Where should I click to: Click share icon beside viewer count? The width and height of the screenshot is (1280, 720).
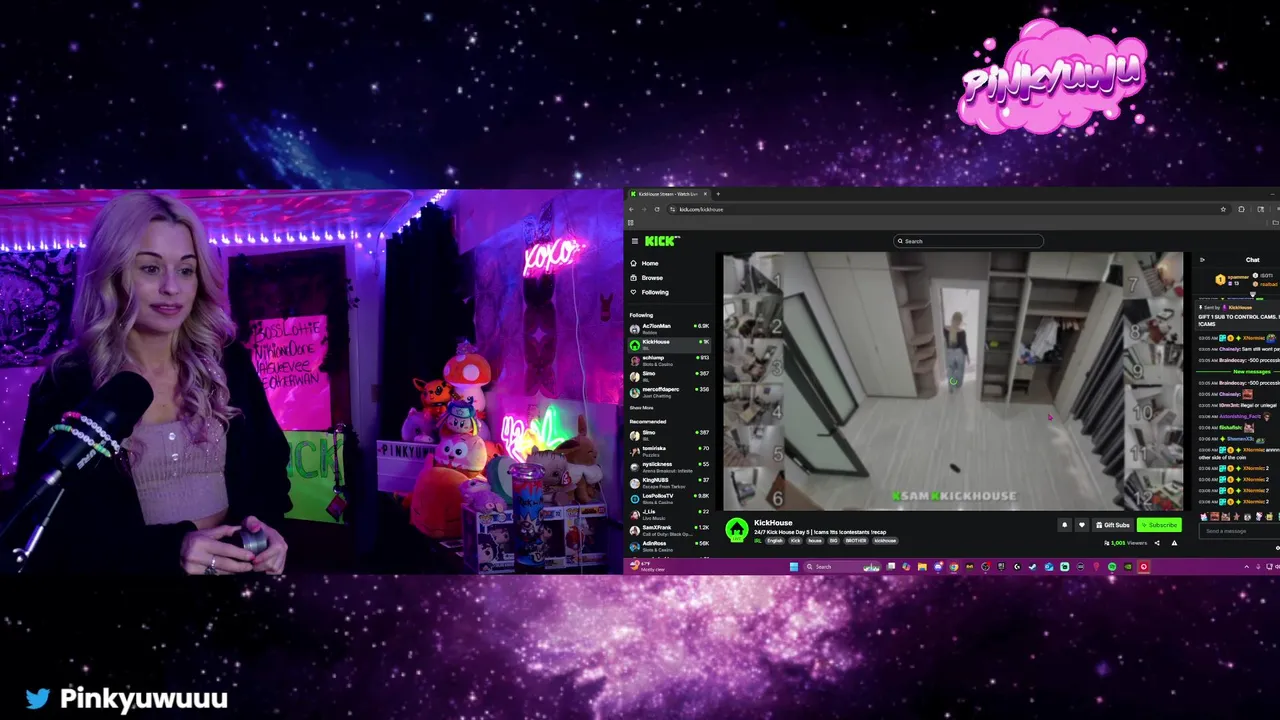[x=1157, y=543]
